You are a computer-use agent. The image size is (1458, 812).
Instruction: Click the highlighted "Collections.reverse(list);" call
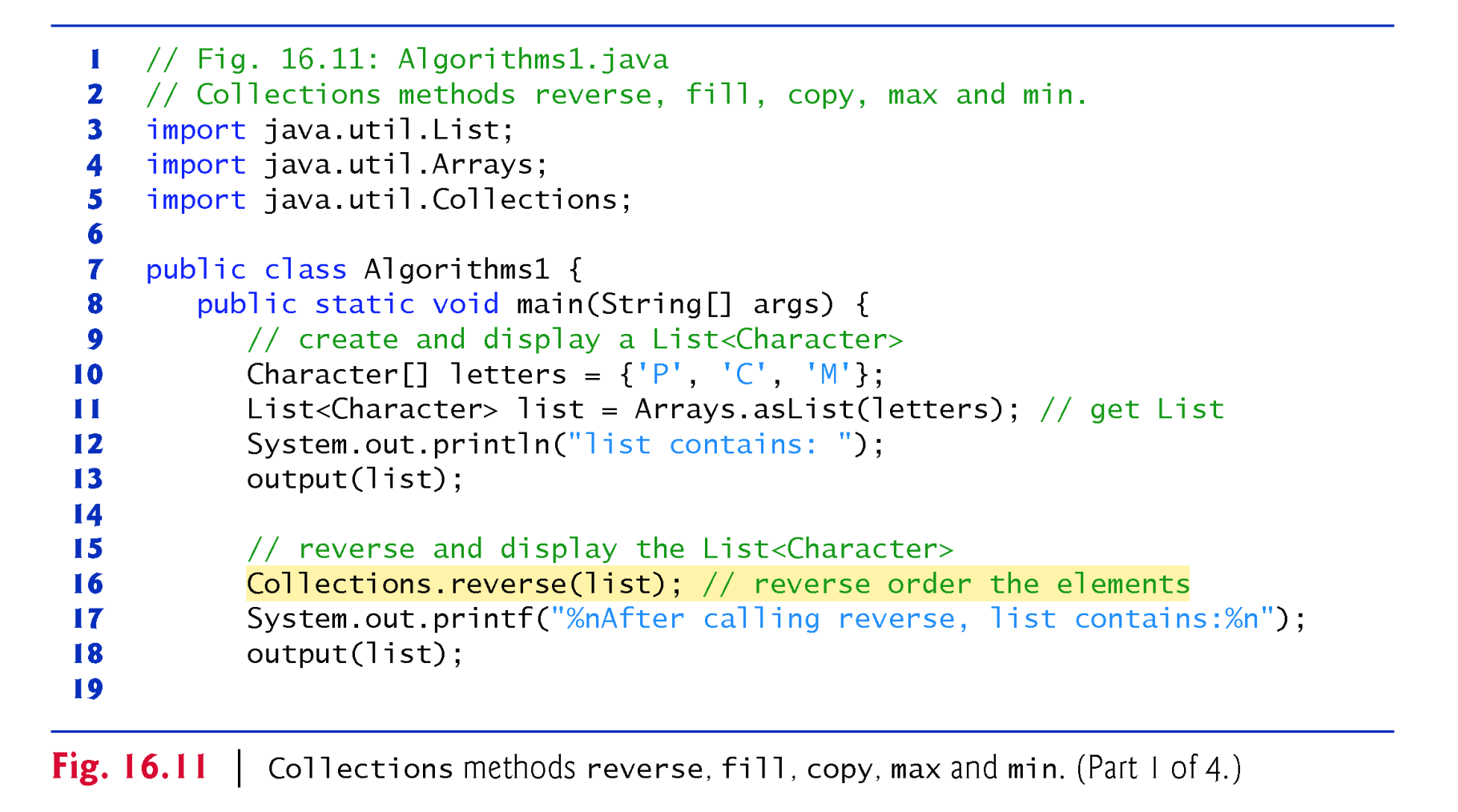click(x=465, y=584)
